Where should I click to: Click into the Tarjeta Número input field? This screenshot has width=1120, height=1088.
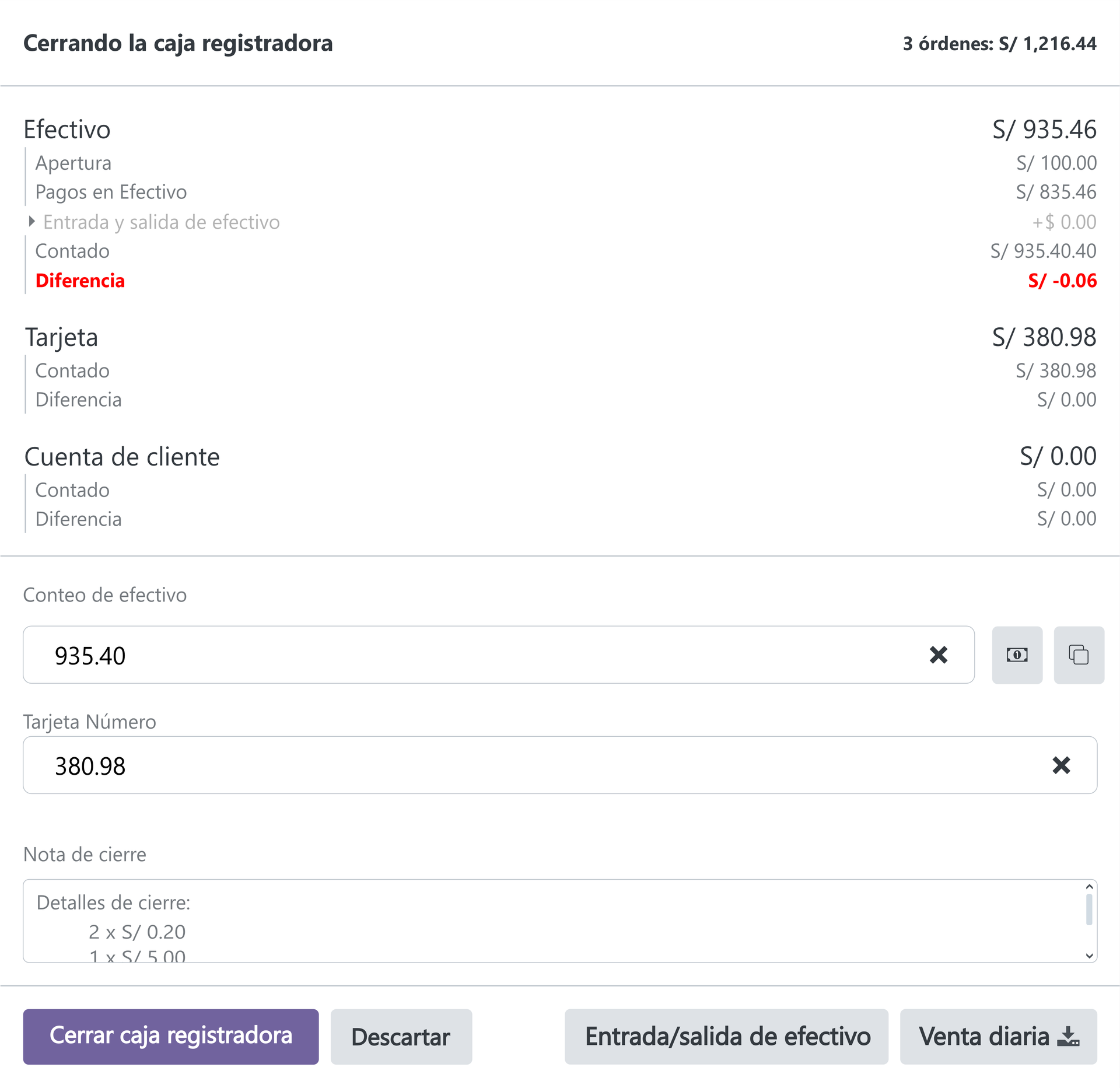click(525, 765)
